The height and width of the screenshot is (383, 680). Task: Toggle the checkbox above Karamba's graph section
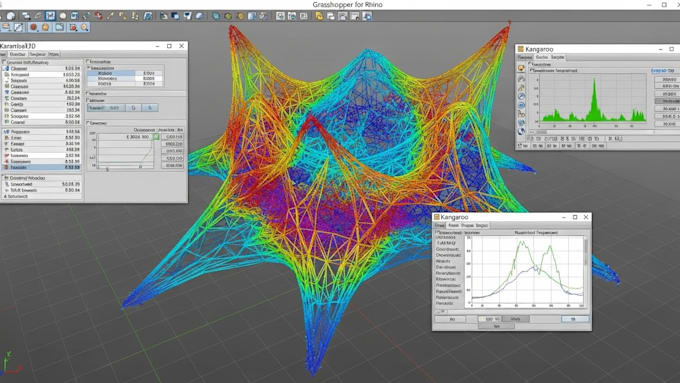(x=88, y=123)
